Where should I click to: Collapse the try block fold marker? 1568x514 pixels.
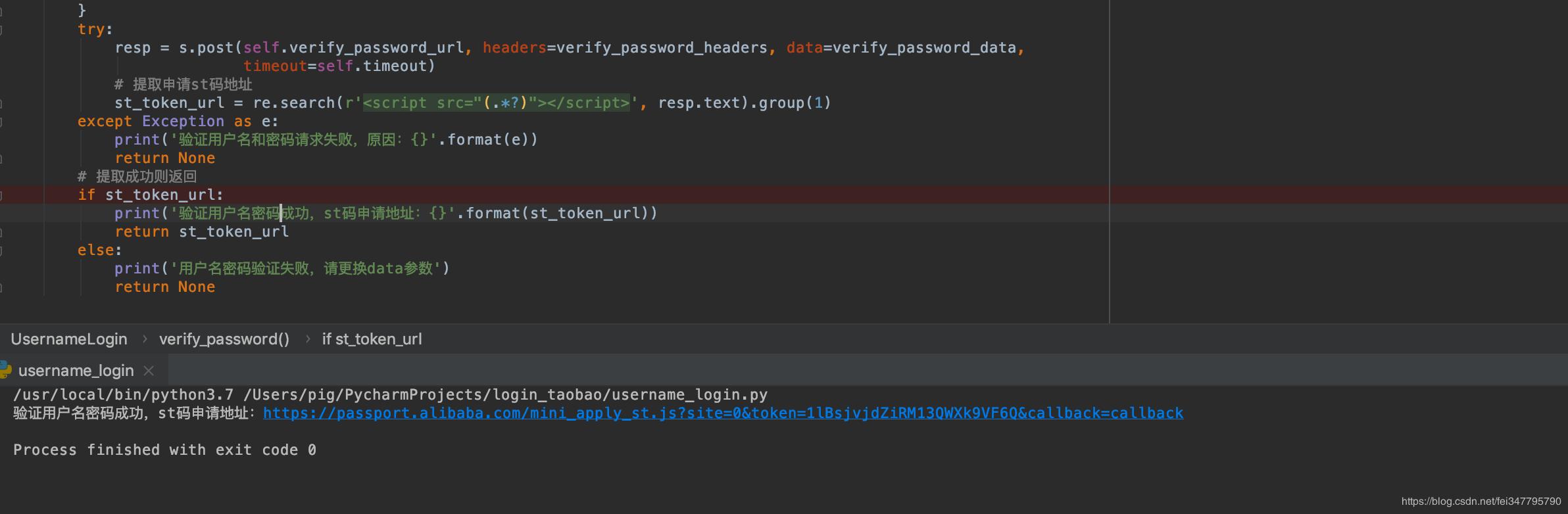pos(1,30)
